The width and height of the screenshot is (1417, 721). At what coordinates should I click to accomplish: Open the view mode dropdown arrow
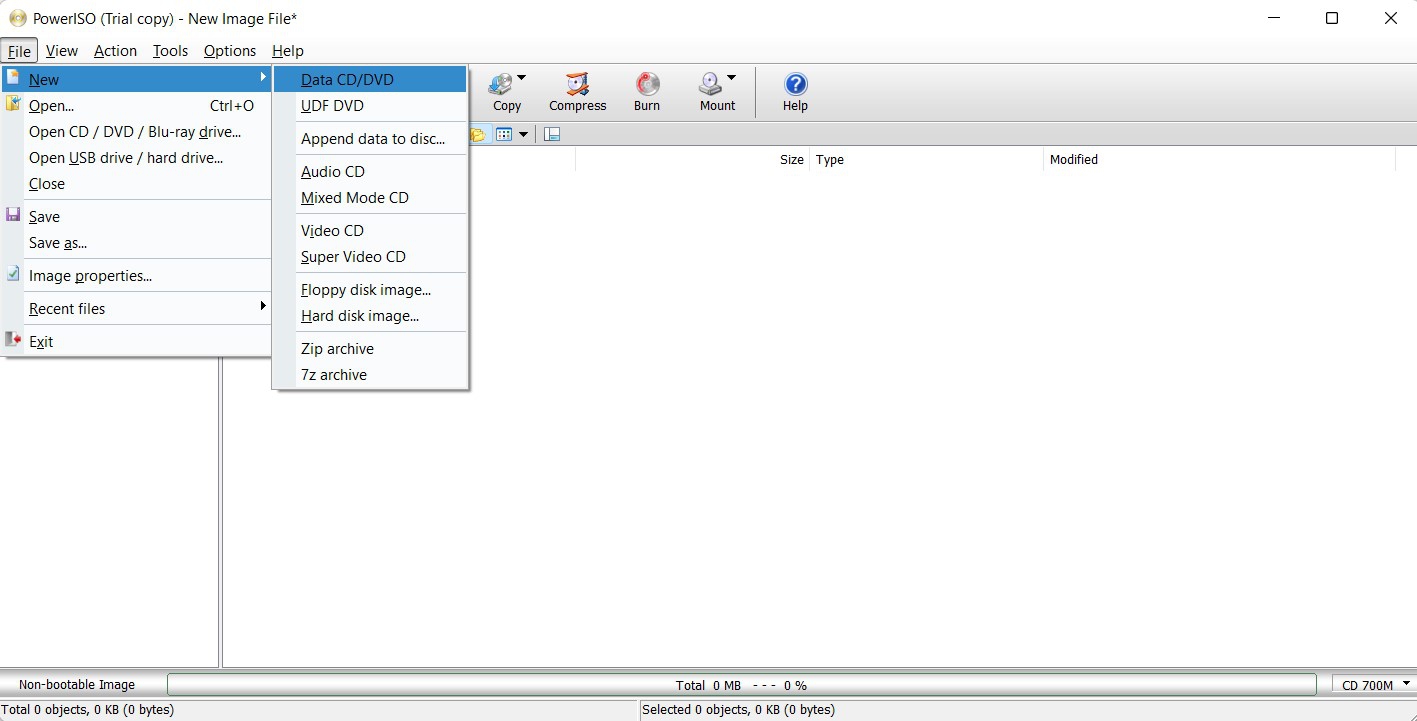[523, 134]
